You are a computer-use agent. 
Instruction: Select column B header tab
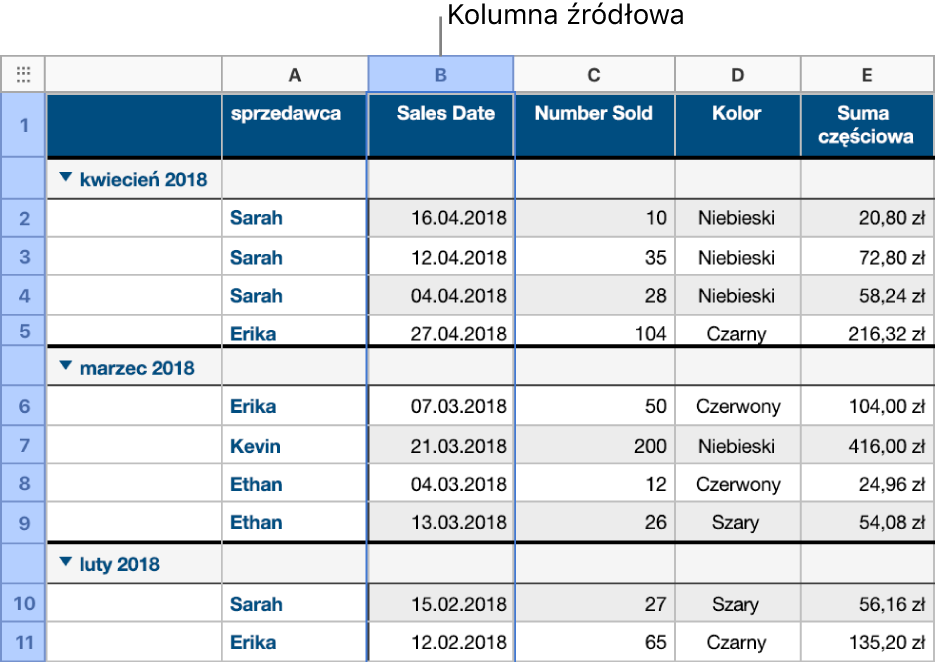pos(441,74)
